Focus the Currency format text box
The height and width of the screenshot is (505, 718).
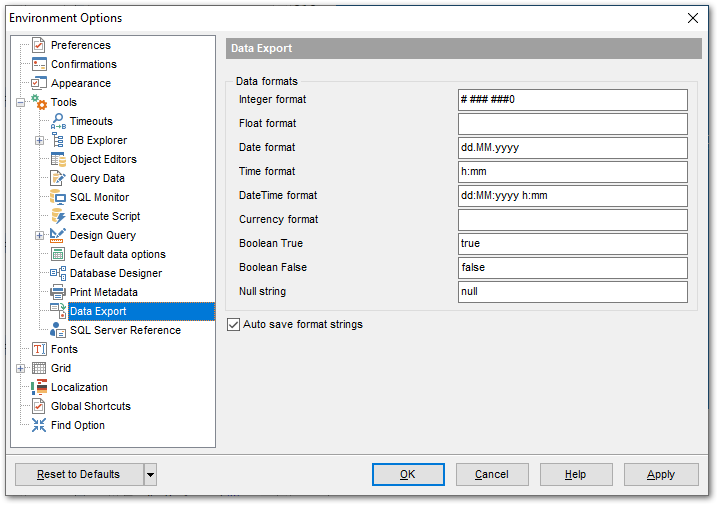[572, 220]
